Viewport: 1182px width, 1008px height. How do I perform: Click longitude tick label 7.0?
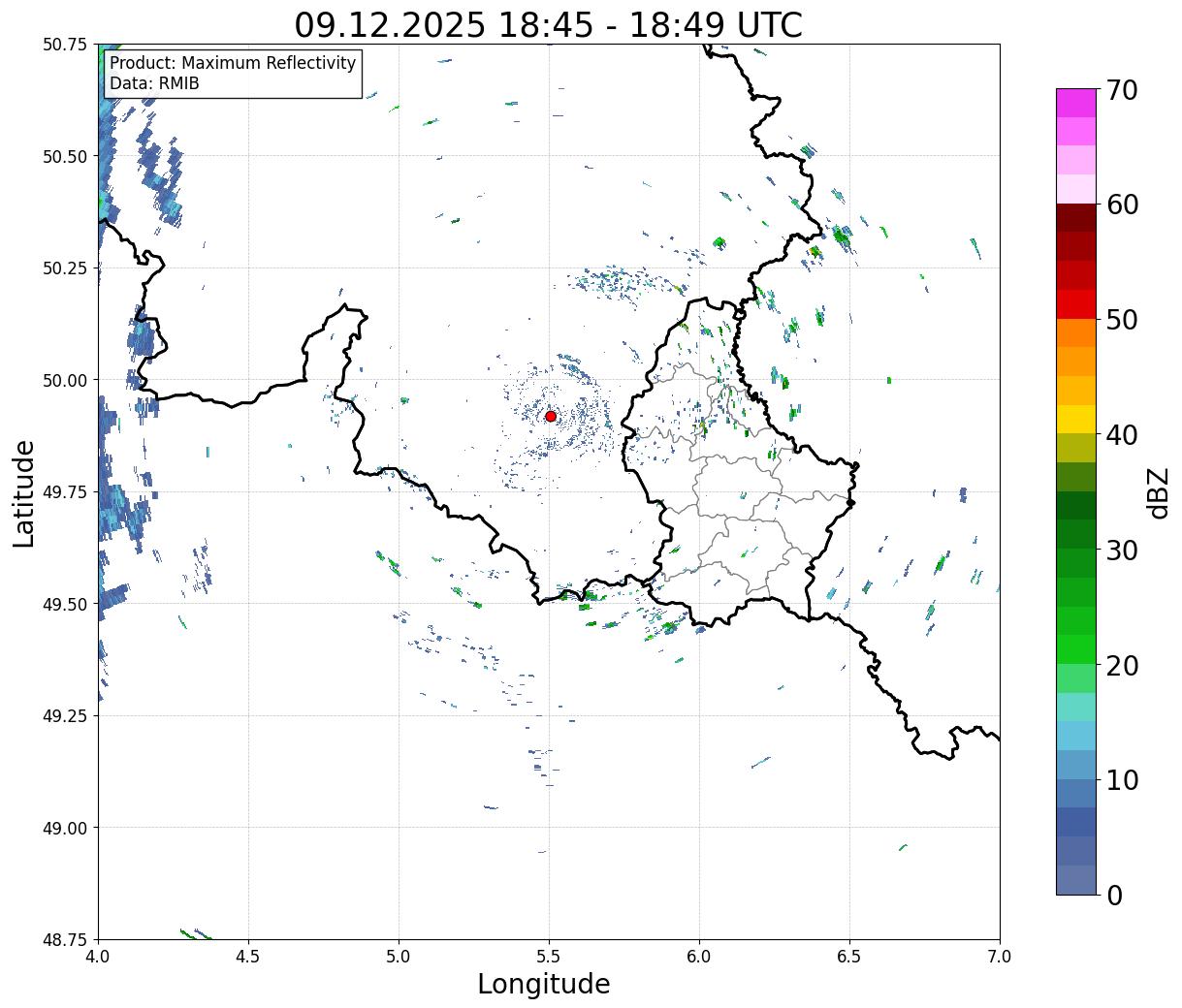[x=1000, y=956]
